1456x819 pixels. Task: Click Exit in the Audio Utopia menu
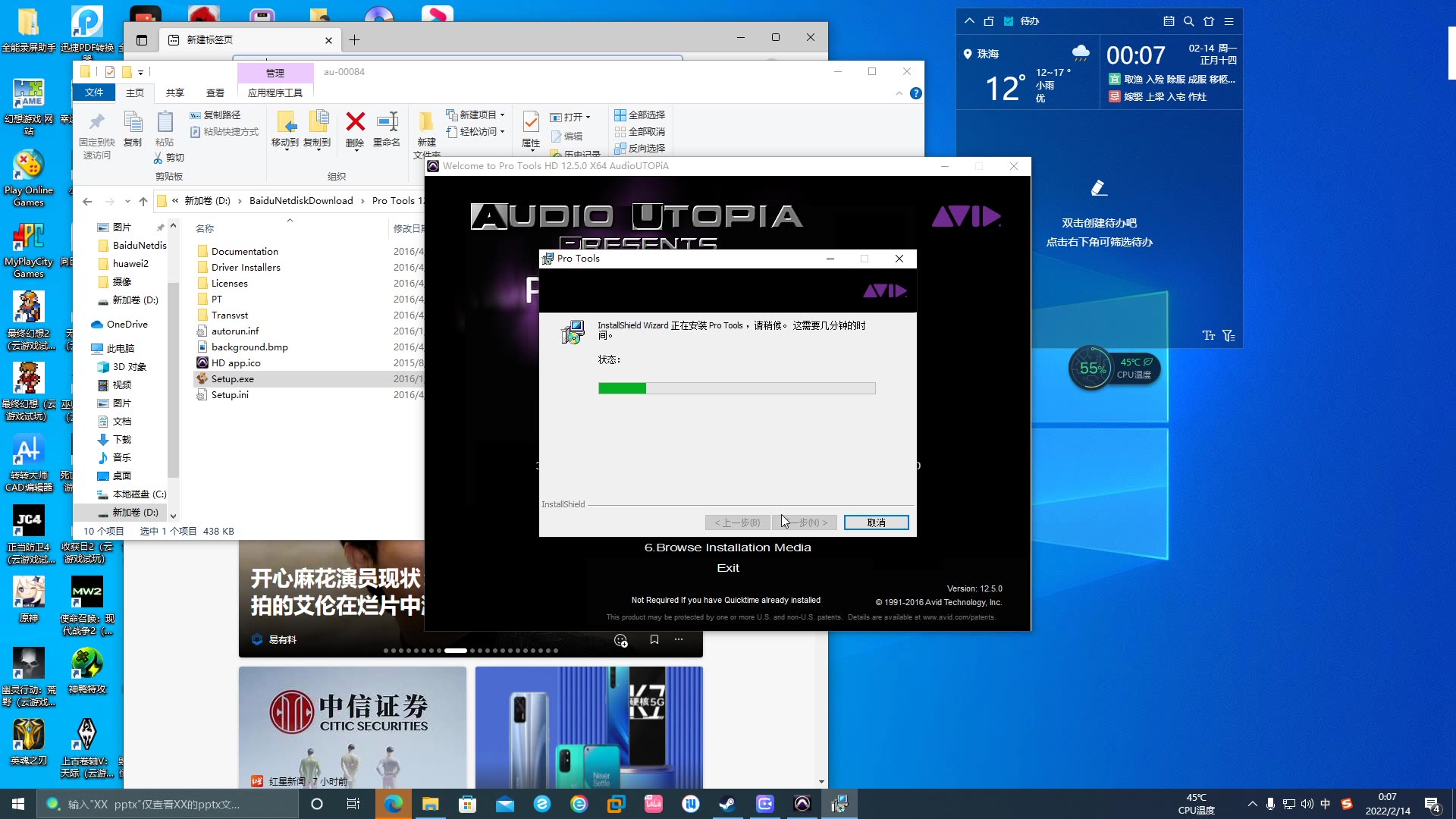(727, 567)
